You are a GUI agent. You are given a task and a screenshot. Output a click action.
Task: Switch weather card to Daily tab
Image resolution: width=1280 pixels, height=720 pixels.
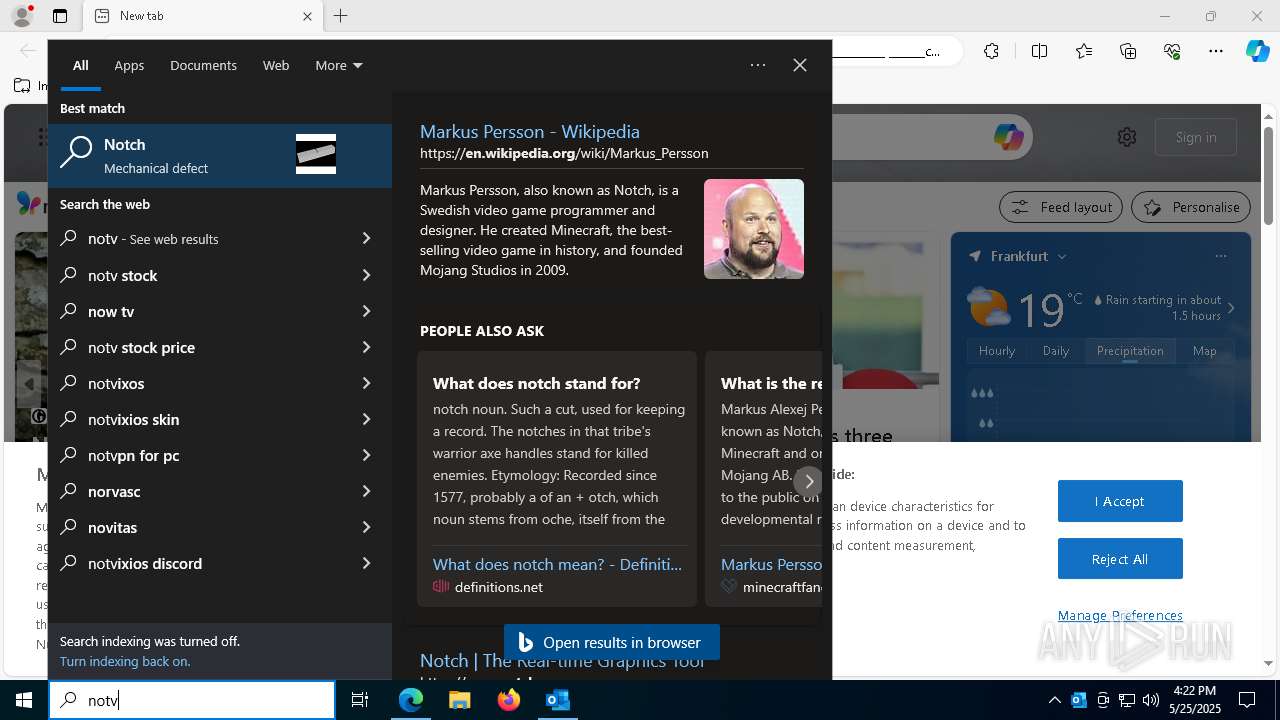1056,350
